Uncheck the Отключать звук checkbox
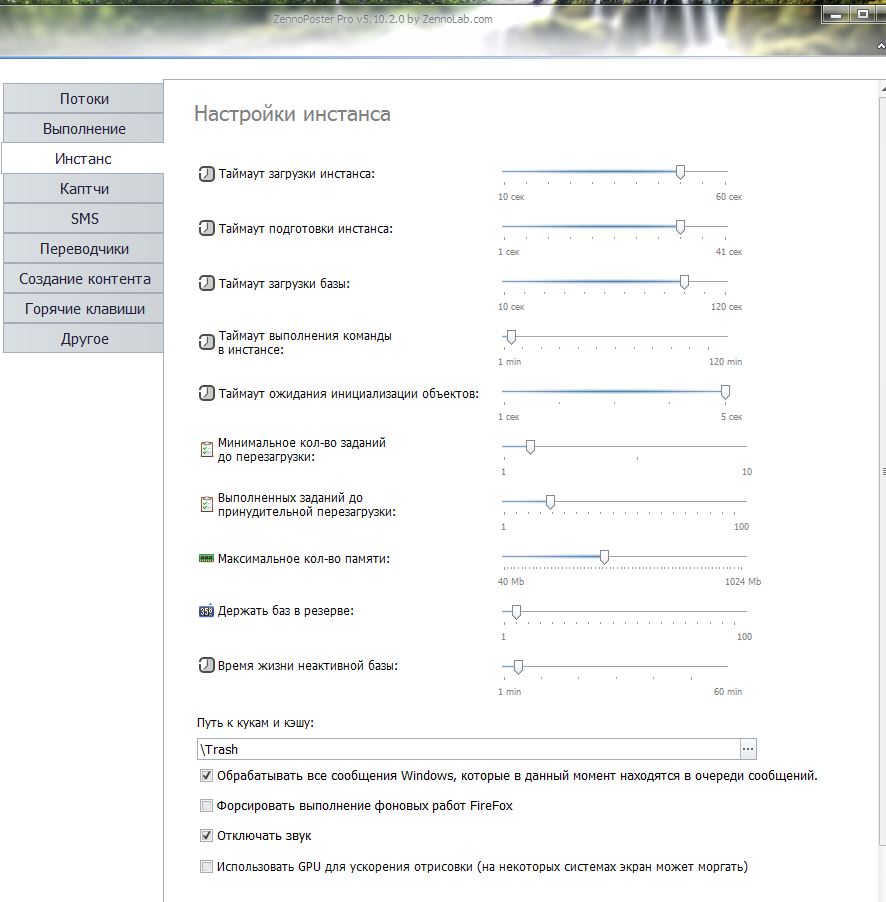 coord(206,835)
